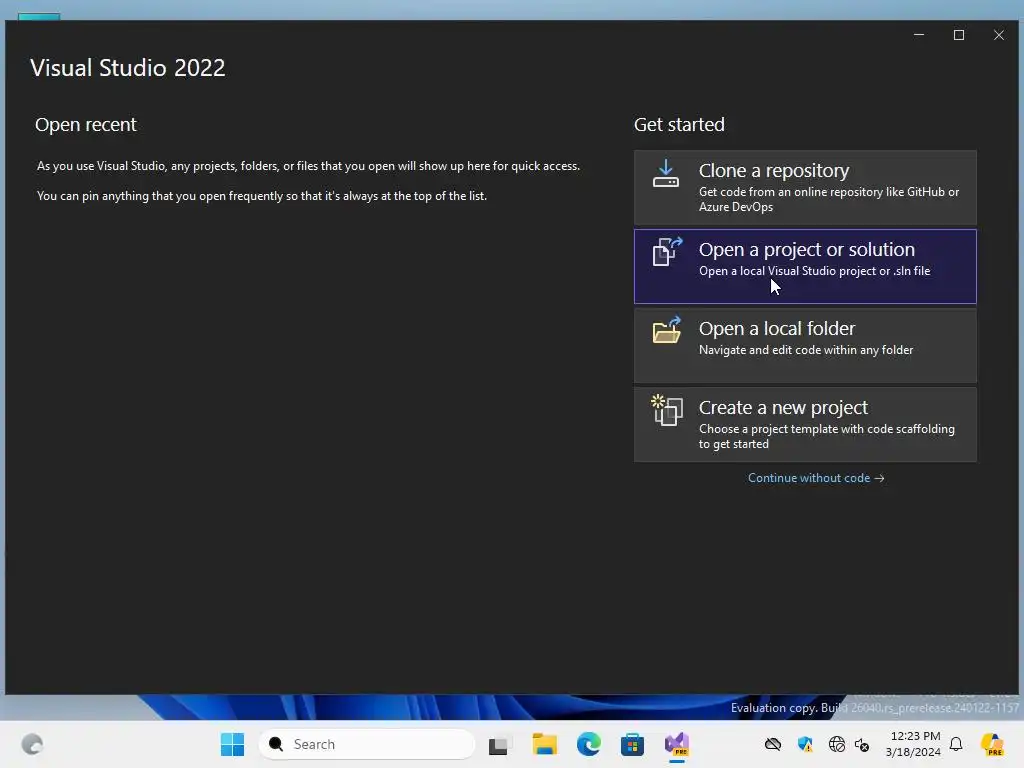Viewport: 1024px width, 768px height.
Task: Click 'Open a local Visual Studio project' description
Action: click(x=814, y=271)
